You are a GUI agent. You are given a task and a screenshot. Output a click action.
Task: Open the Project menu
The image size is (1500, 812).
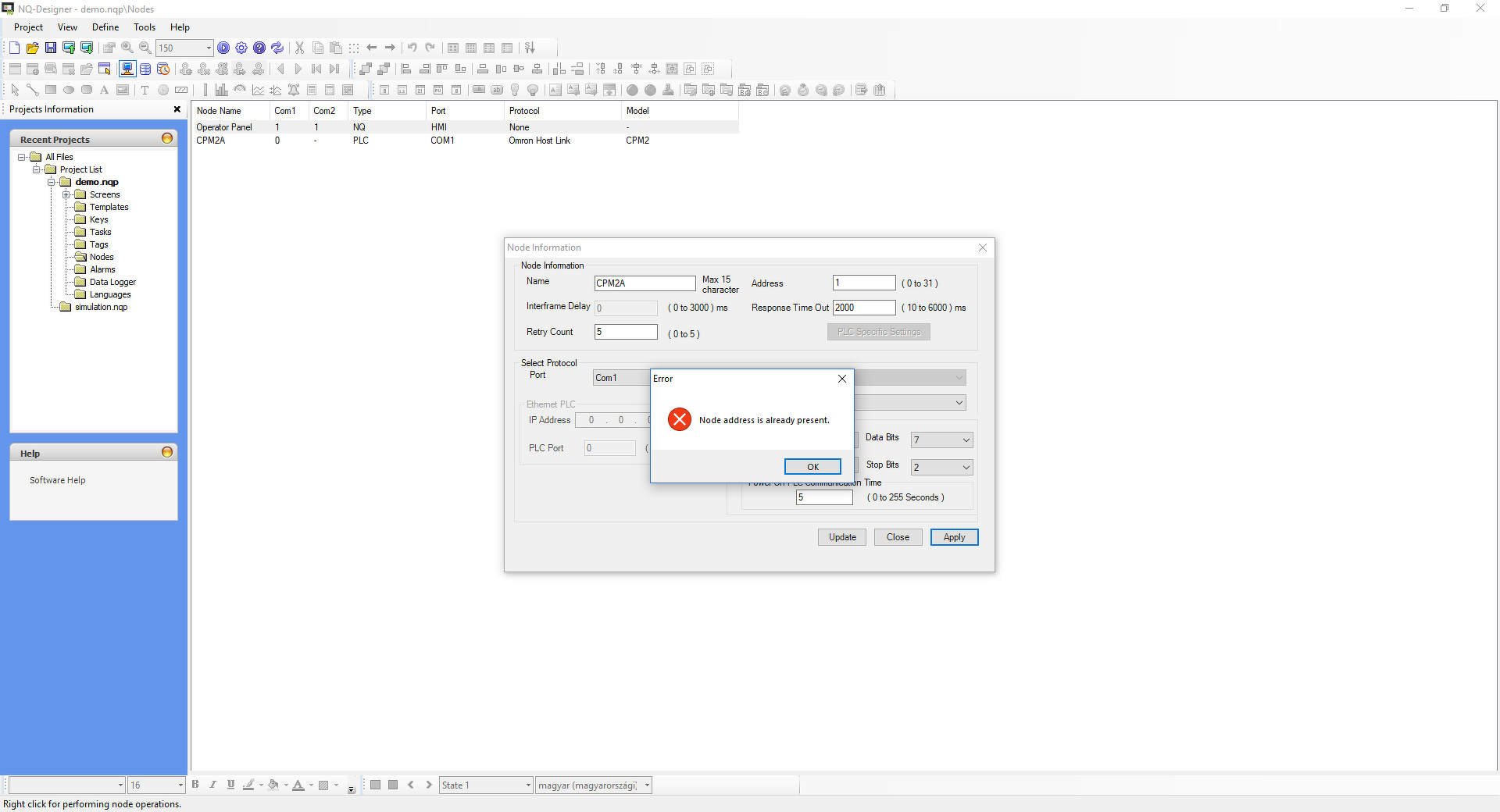tap(28, 27)
